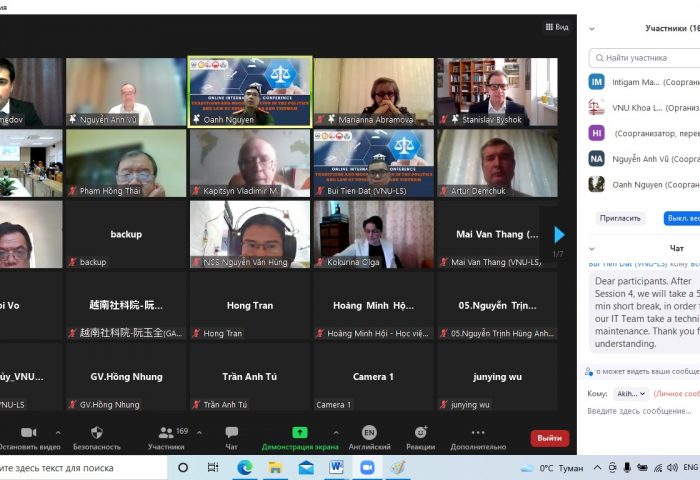Click the red Leave meeting button

549,438
